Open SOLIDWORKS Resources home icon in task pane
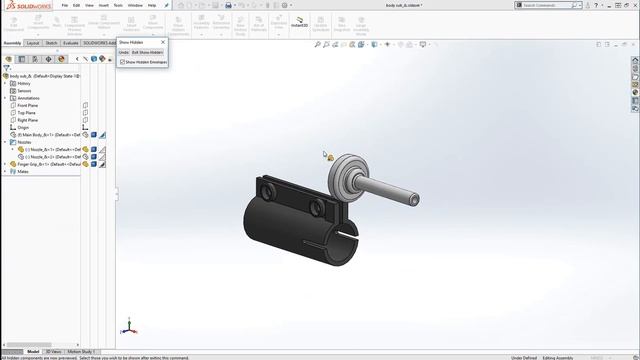640x360 pixels. 635,60
